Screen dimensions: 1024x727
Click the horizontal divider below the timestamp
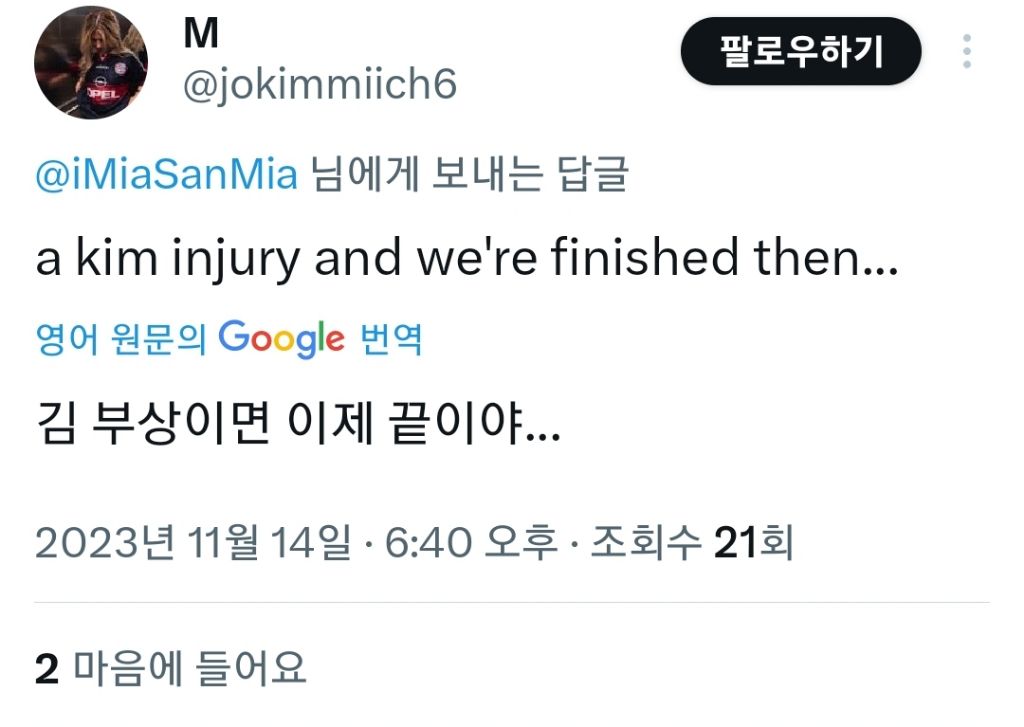512,603
